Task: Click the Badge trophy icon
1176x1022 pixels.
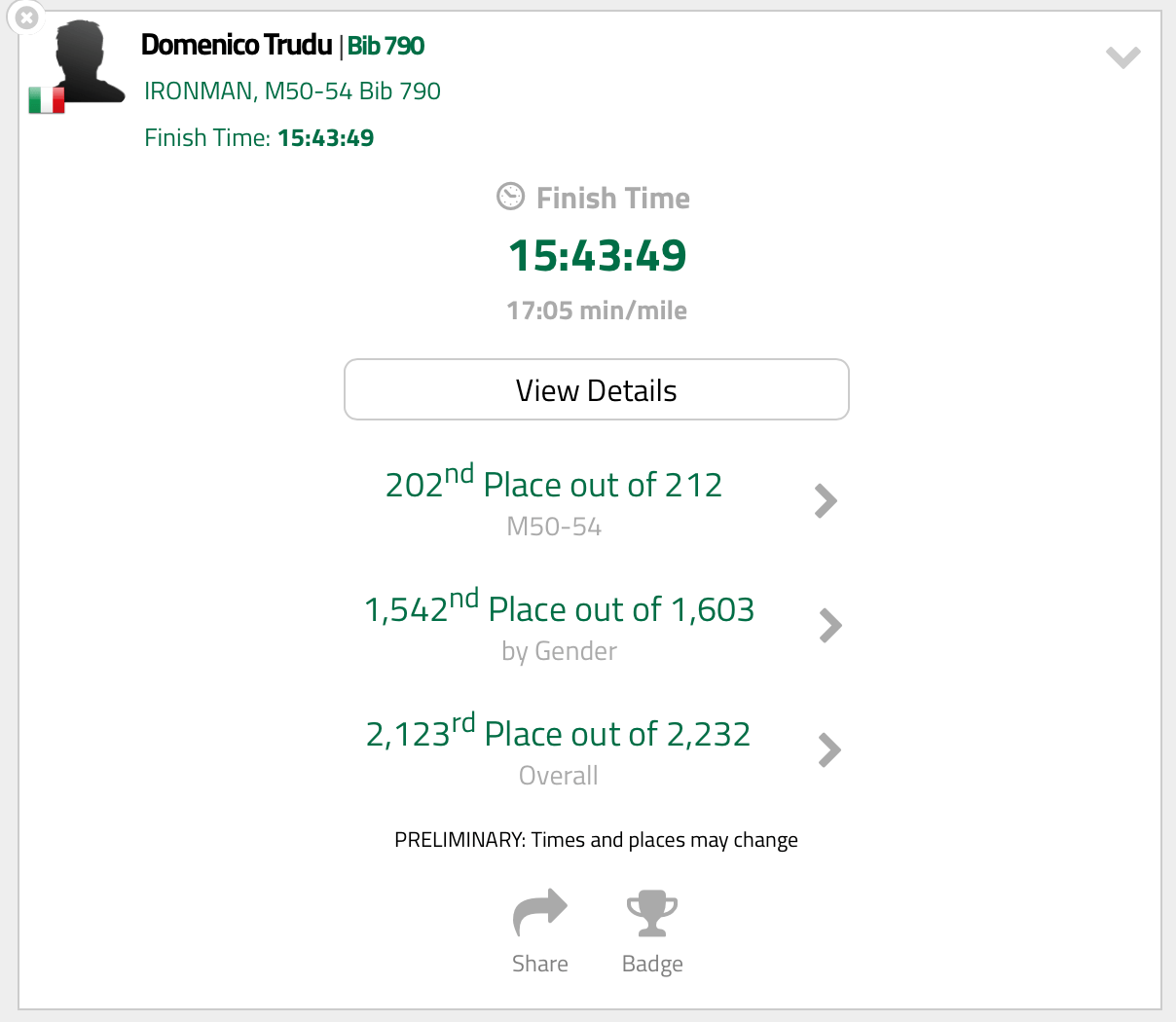Action: 651,913
